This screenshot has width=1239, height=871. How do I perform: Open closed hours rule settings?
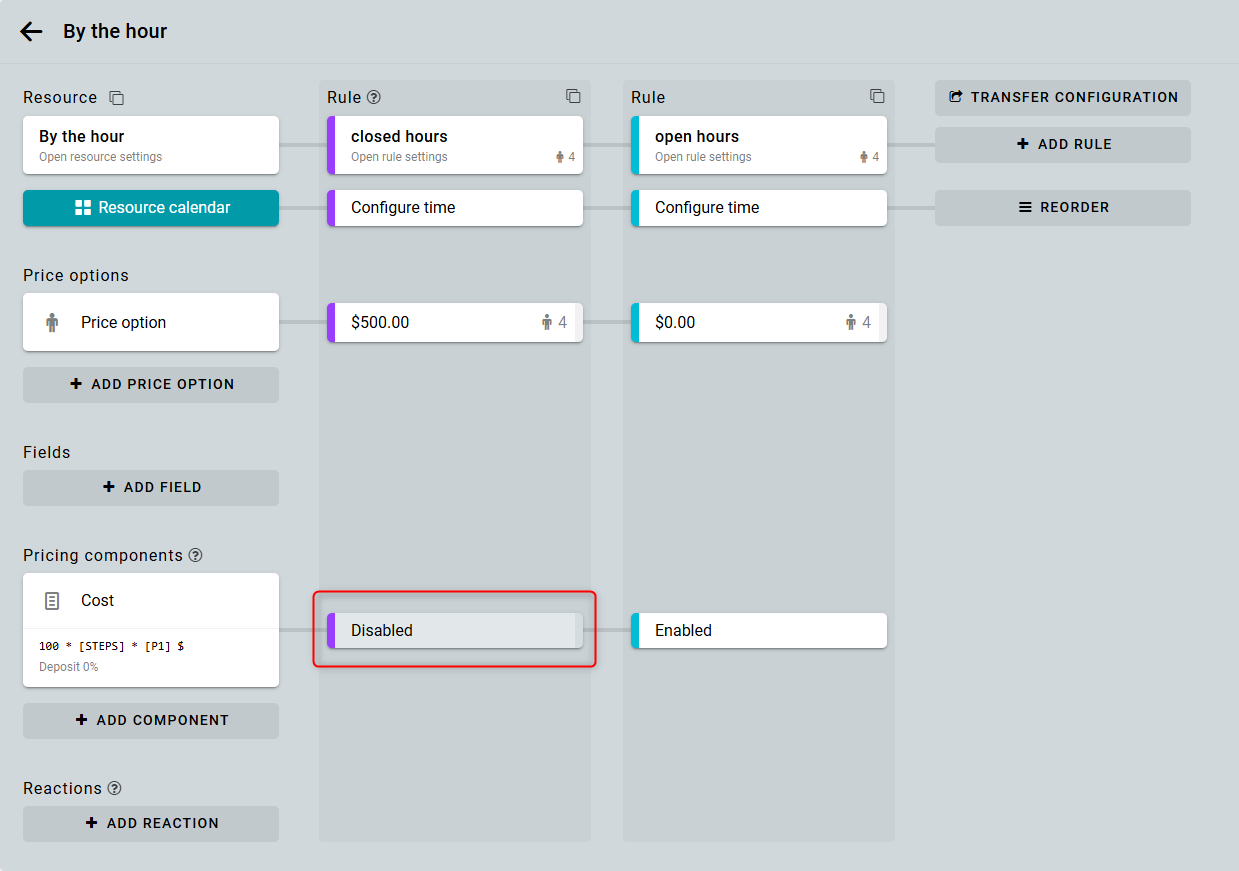click(455, 145)
